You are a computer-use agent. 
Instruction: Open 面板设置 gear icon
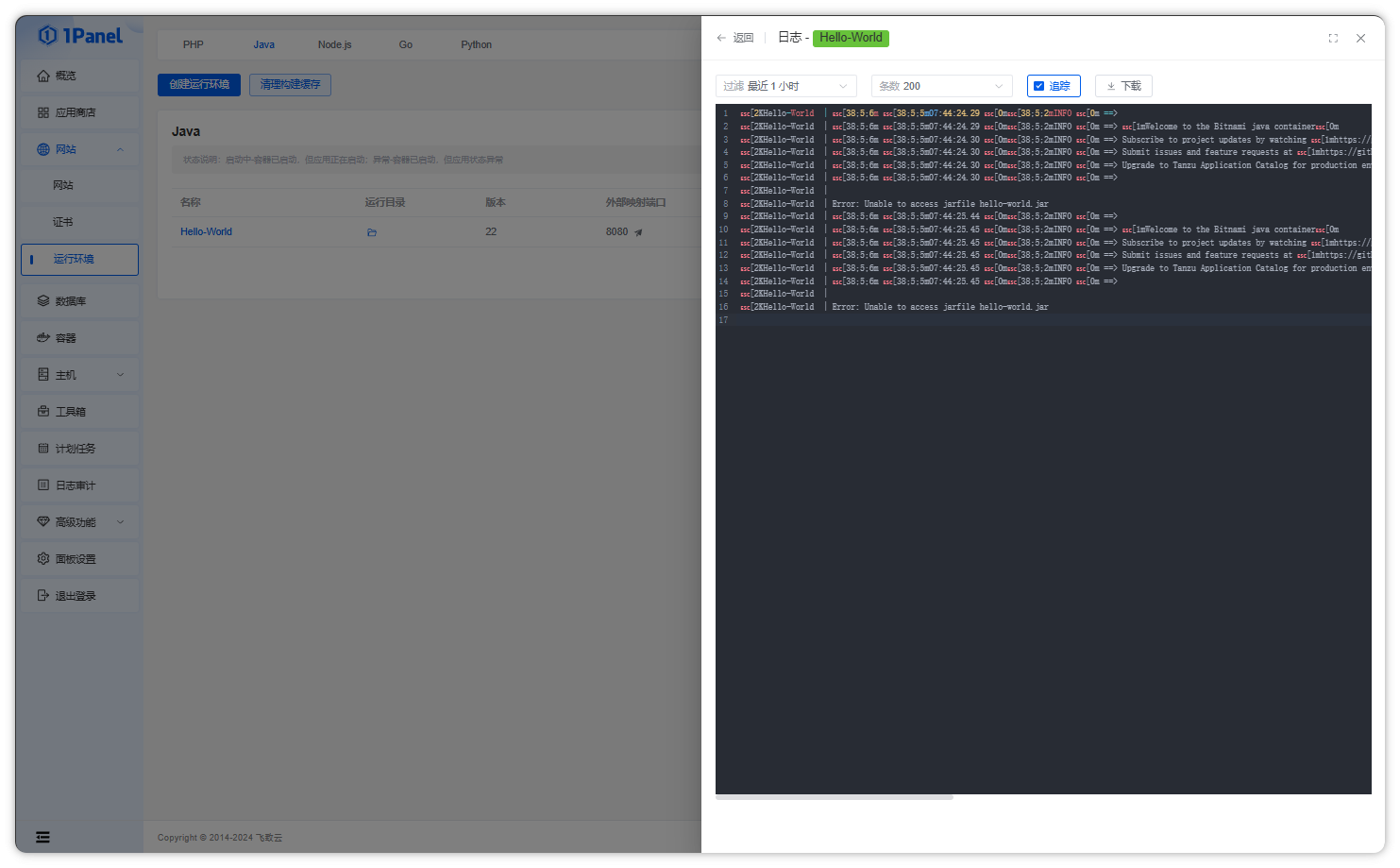43,559
